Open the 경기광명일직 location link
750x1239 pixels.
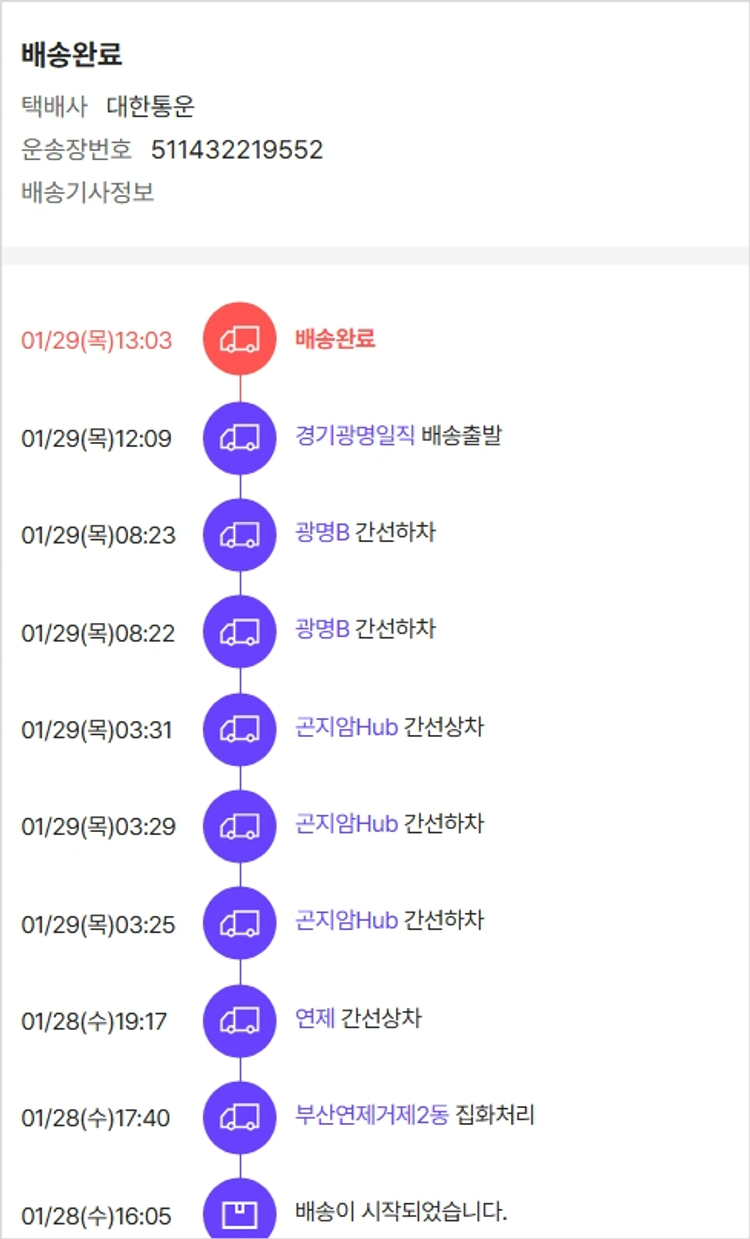click(x=355, y=435)
